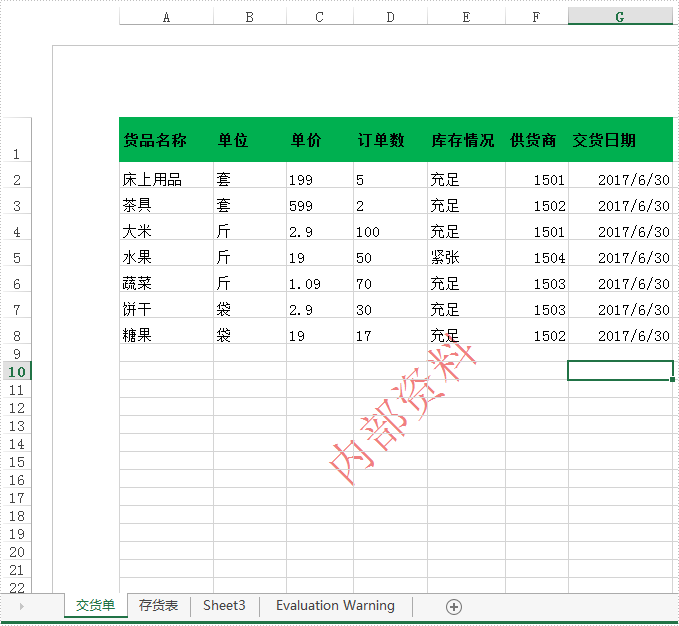The width and height of the screenshot is (679, 626).
Task: Select row 15 header
Action: [x=16, y=461]
